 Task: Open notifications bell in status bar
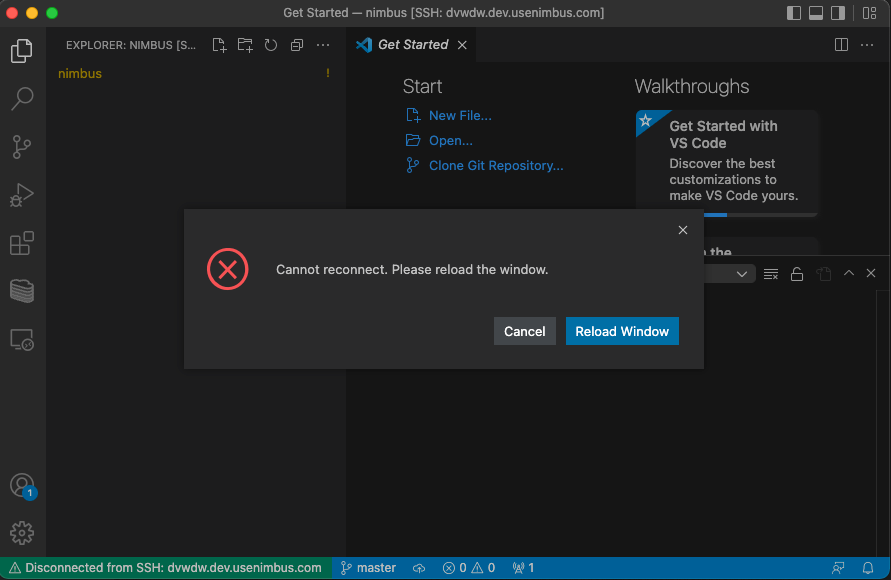[x=868, y=568]
